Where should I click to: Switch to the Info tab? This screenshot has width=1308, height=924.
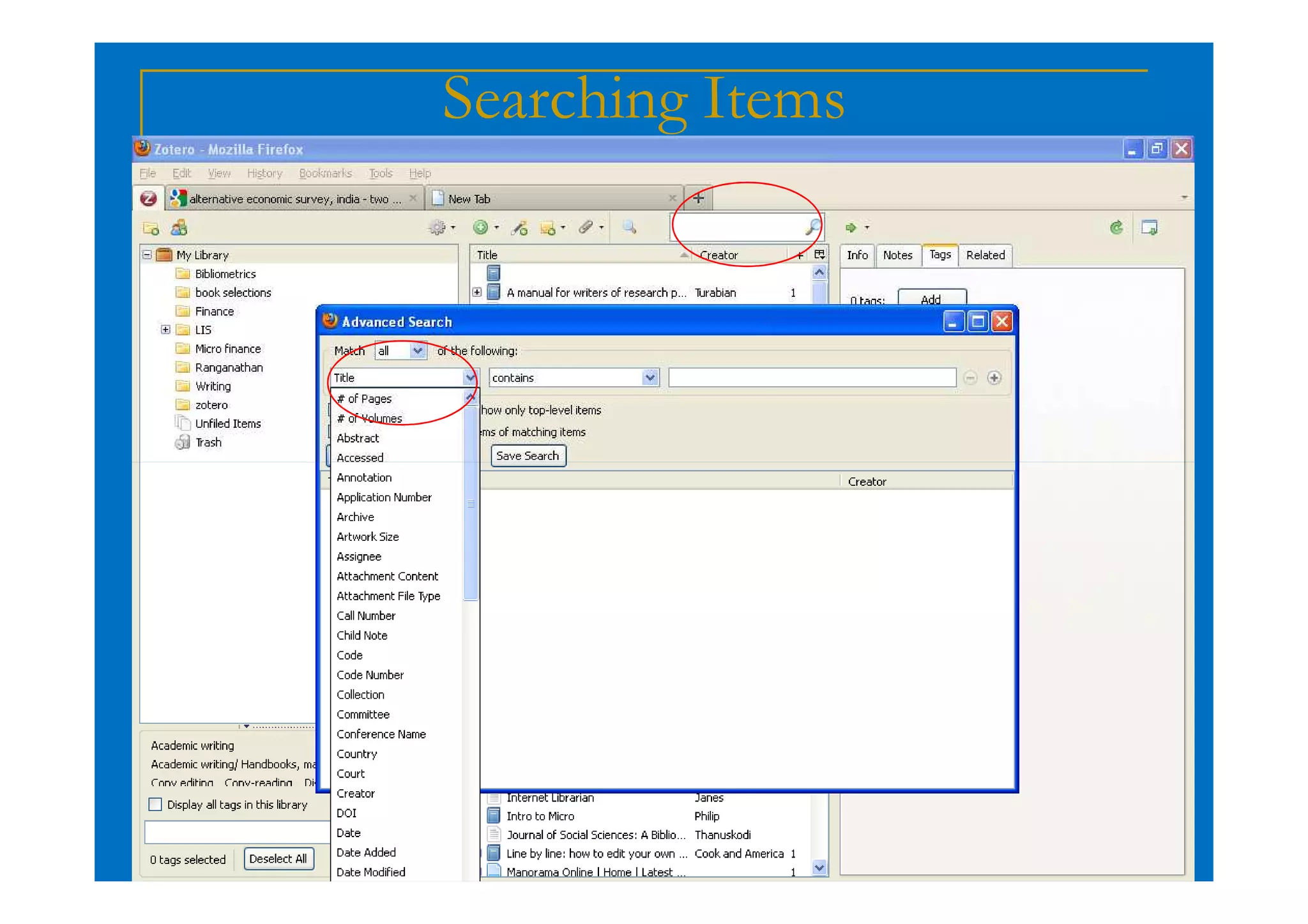[x=857, y=255]
